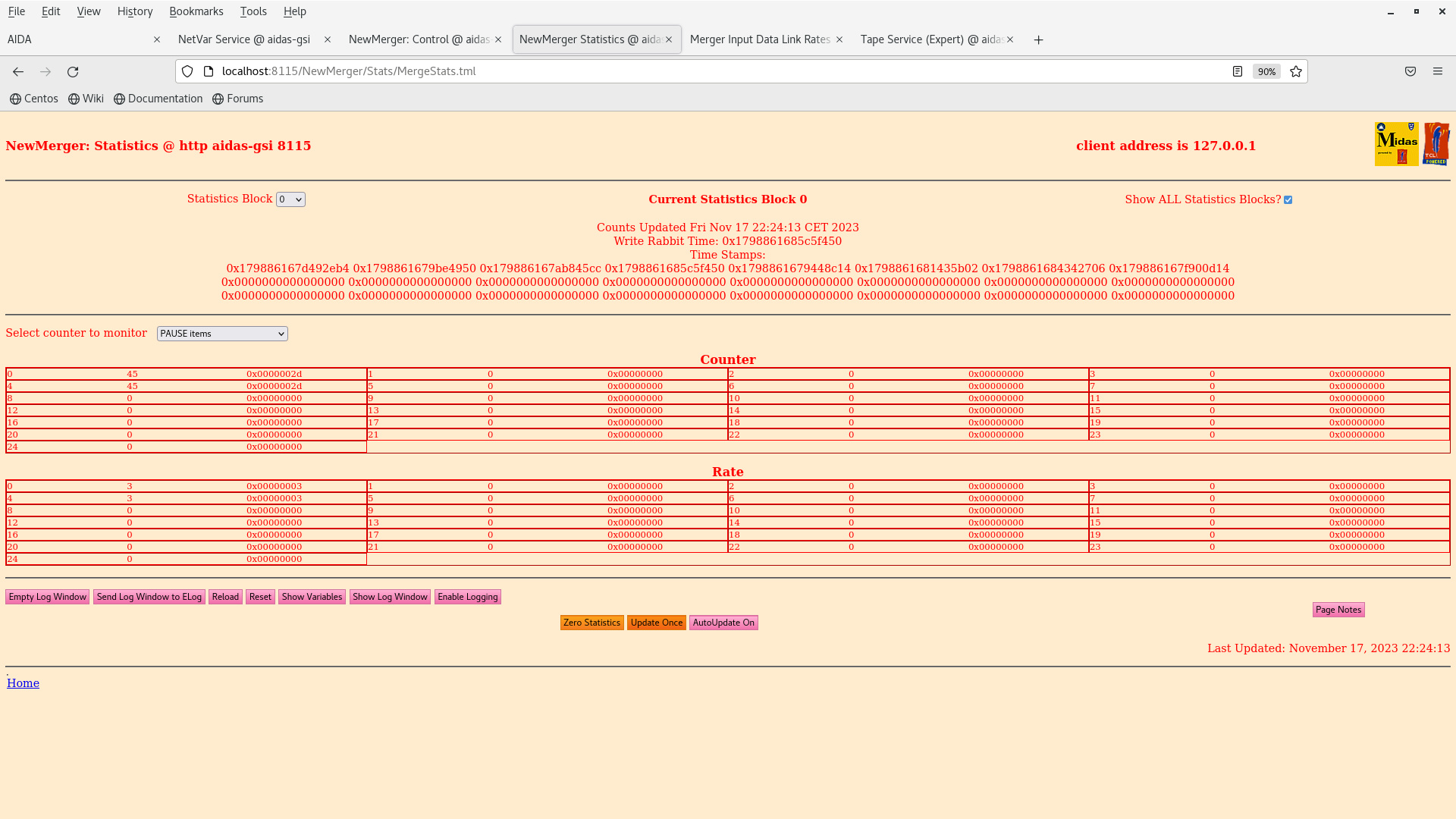Switch to the Tape Service (Expert) tab
Screen dimensions: 1456x819
point(931,39)
